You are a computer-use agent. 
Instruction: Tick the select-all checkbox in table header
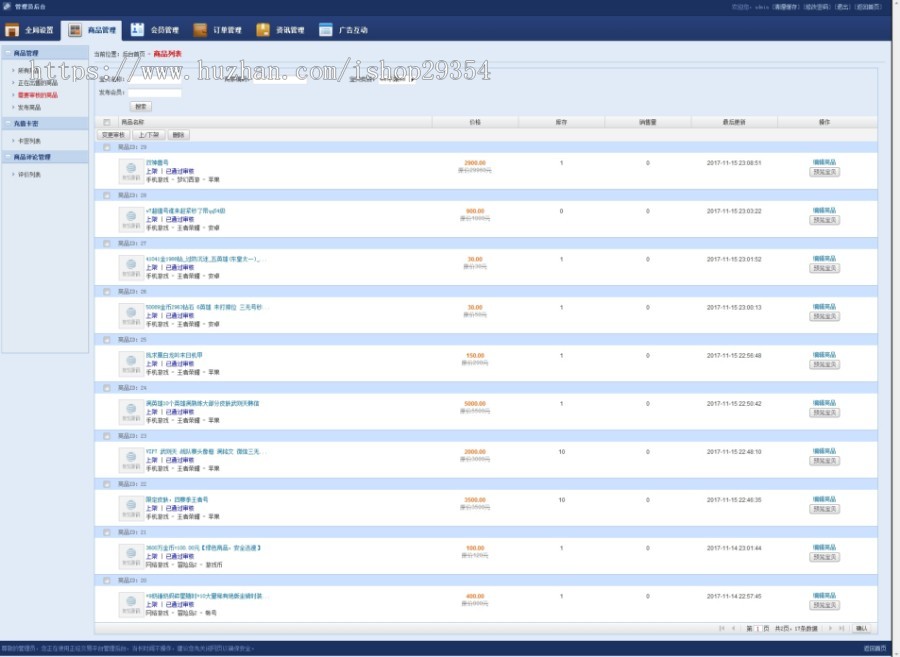tap(107, 122)
